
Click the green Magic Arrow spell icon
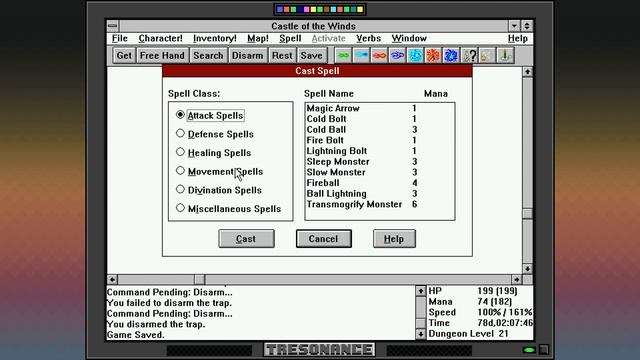344,55
